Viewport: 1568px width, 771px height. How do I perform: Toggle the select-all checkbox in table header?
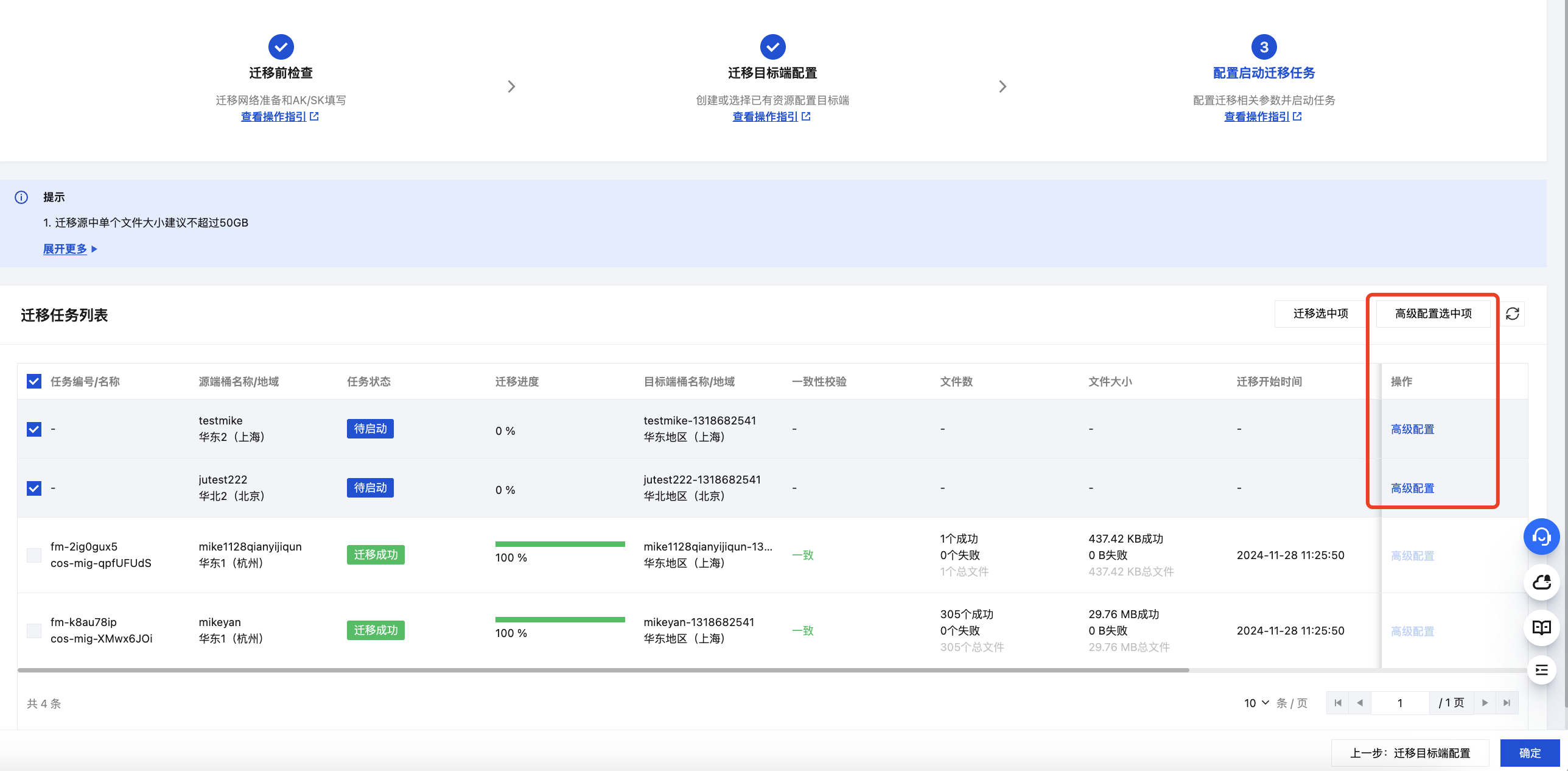[x=34, y=381]
